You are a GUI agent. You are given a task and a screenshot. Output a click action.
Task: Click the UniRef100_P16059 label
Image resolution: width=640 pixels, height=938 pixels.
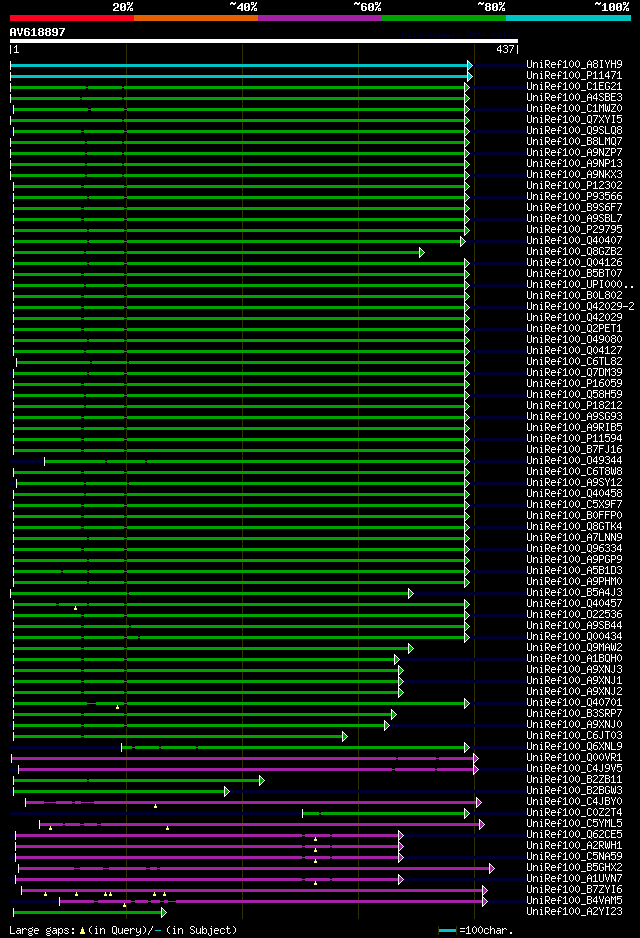point(574,383)
